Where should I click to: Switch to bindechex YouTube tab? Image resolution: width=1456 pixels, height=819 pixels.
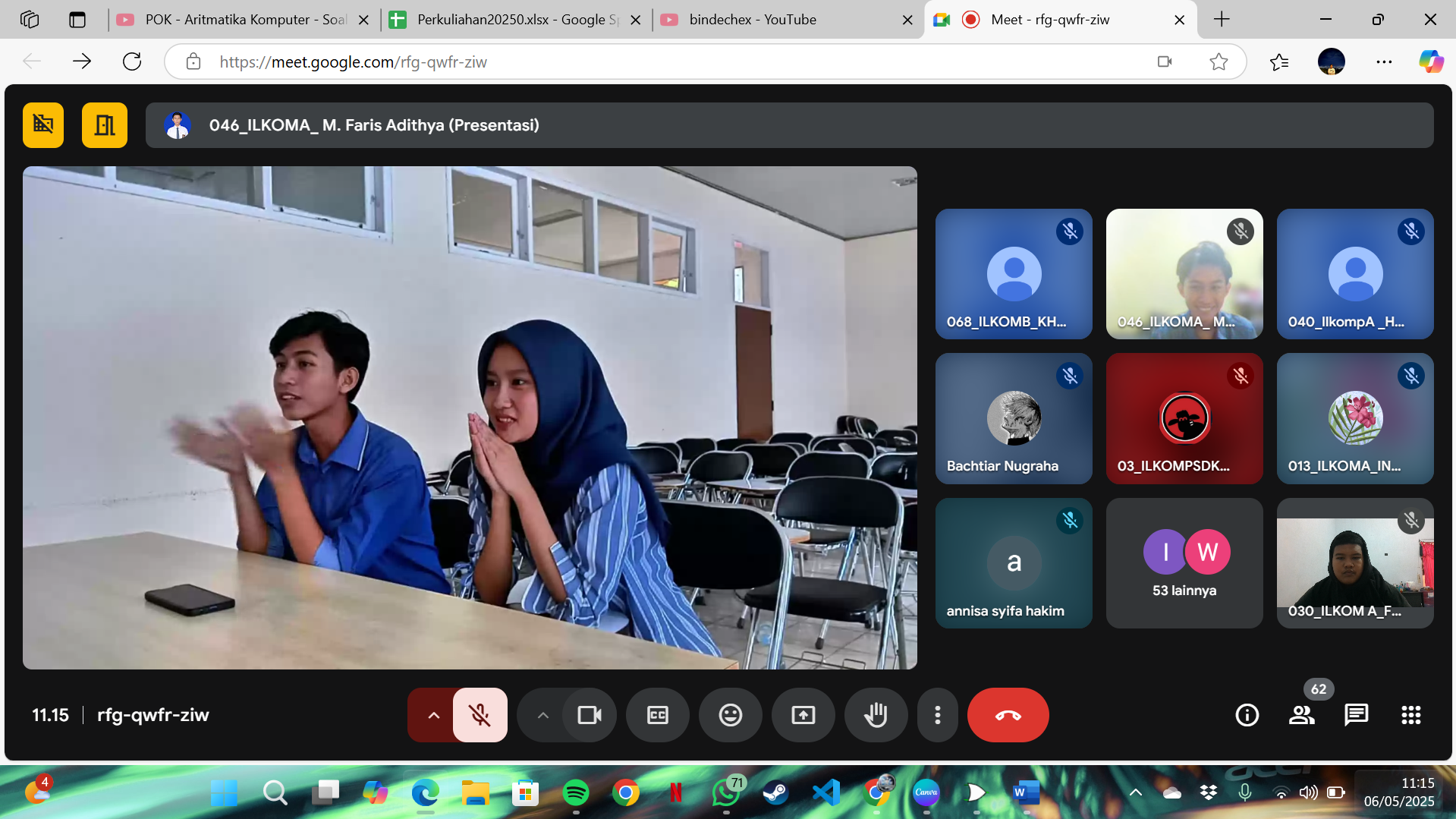coord(781,20)
